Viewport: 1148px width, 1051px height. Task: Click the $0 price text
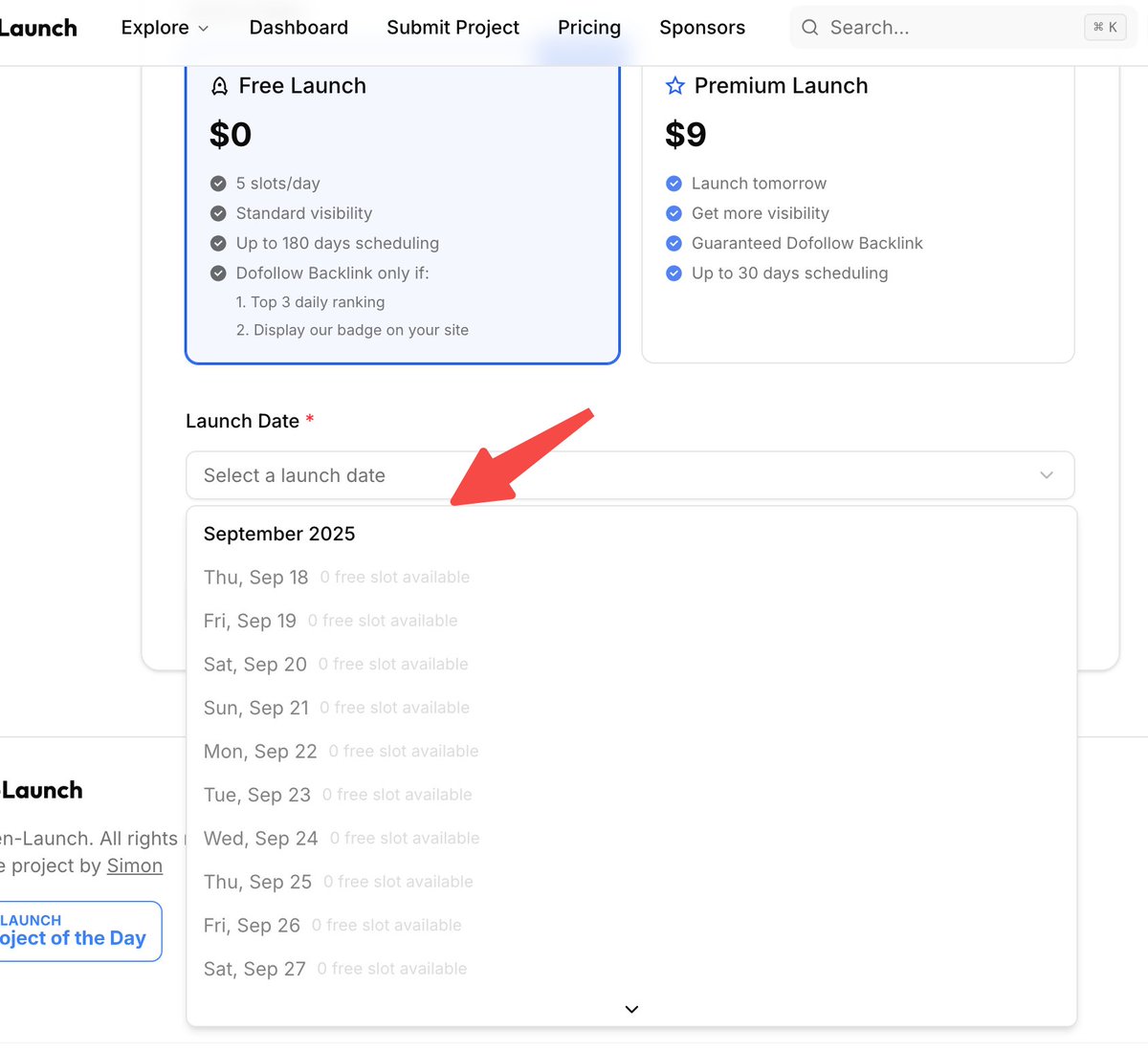point(231,135)
